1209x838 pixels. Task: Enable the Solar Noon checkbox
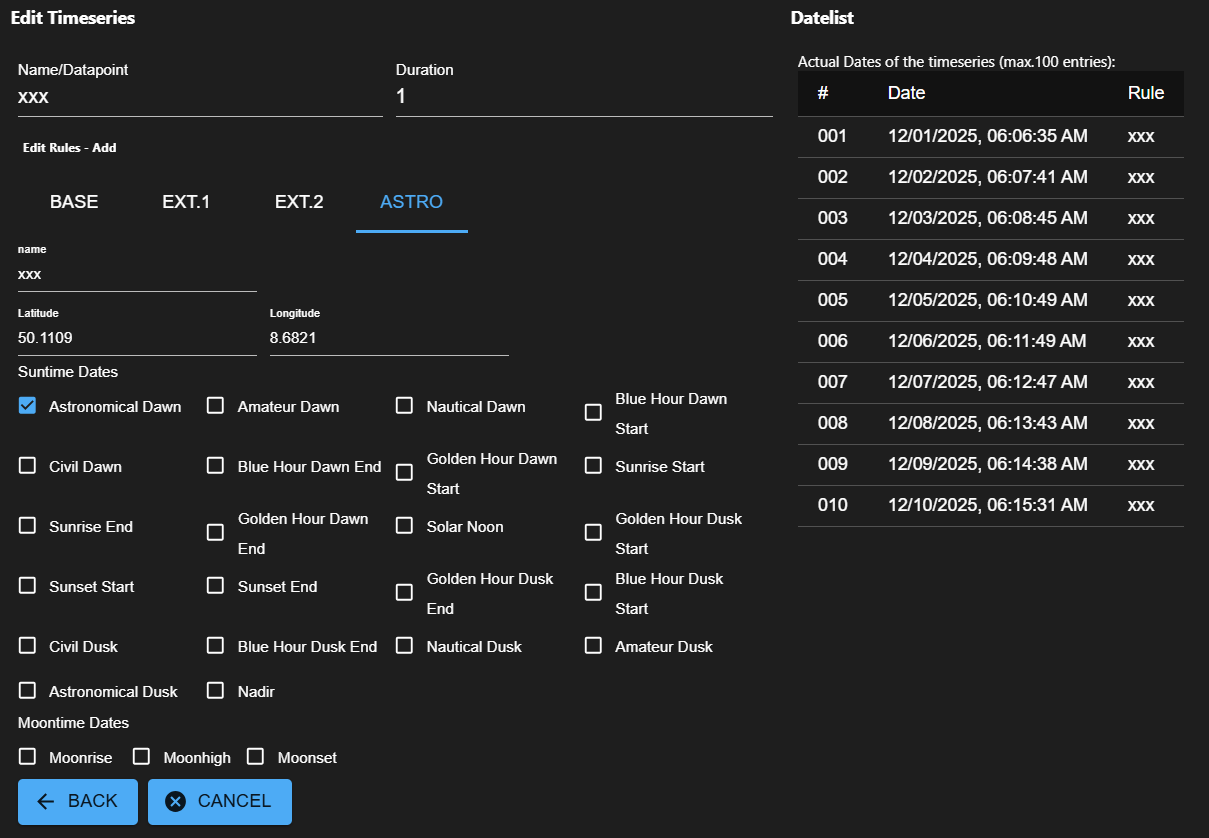pyautogui.click(x=405, y=525)
